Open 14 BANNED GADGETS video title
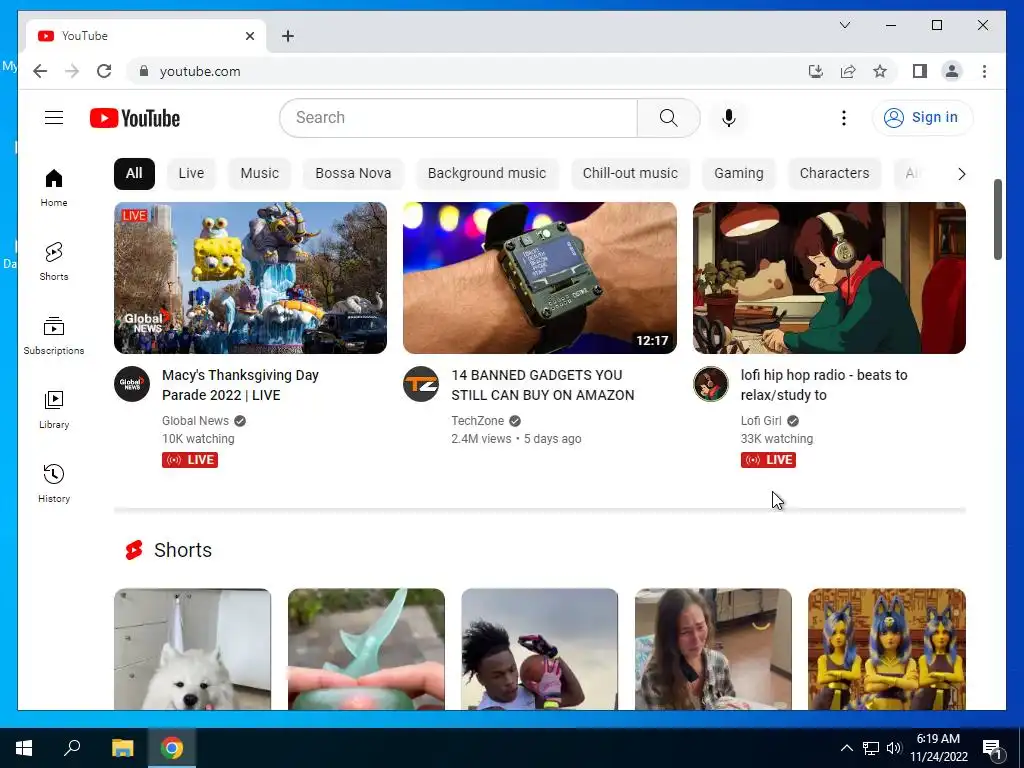This screenshot has width=1024, height=768. pos(543,385)
